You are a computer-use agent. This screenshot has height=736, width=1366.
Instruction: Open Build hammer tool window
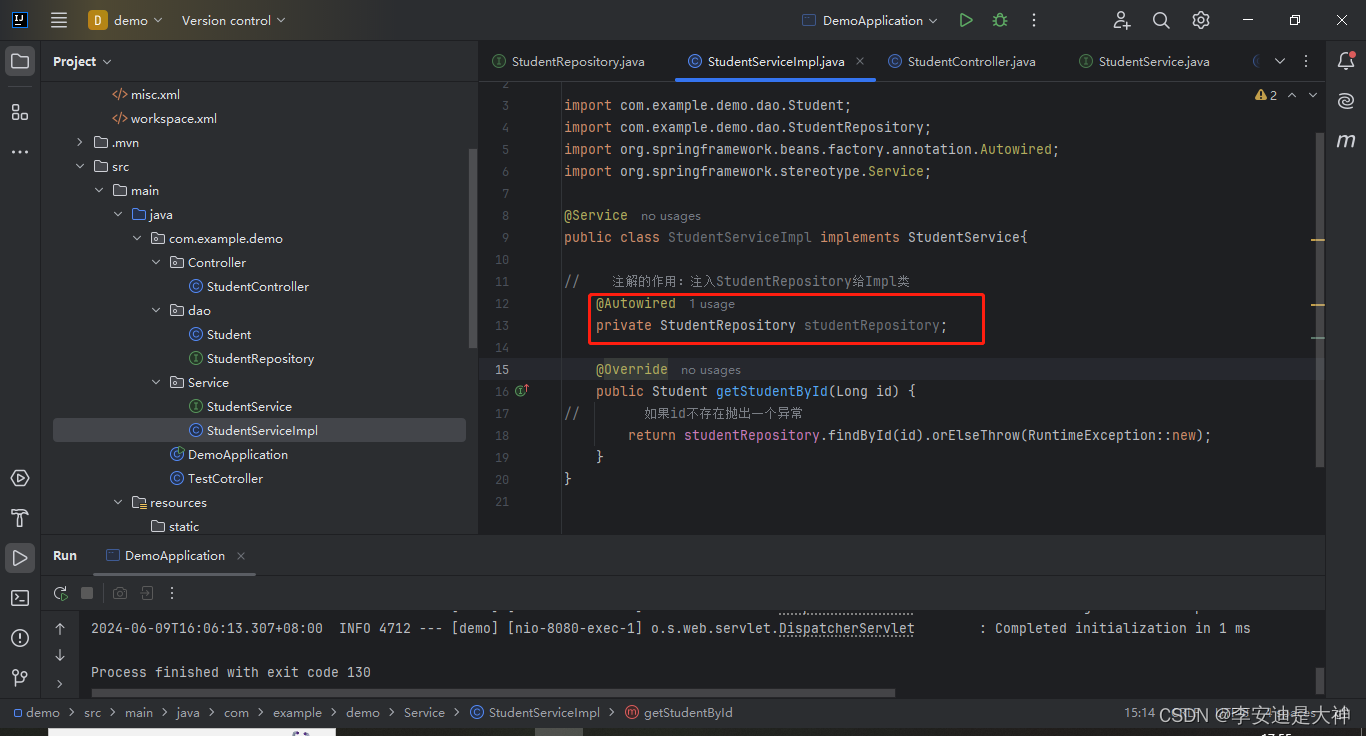point(20,518)
